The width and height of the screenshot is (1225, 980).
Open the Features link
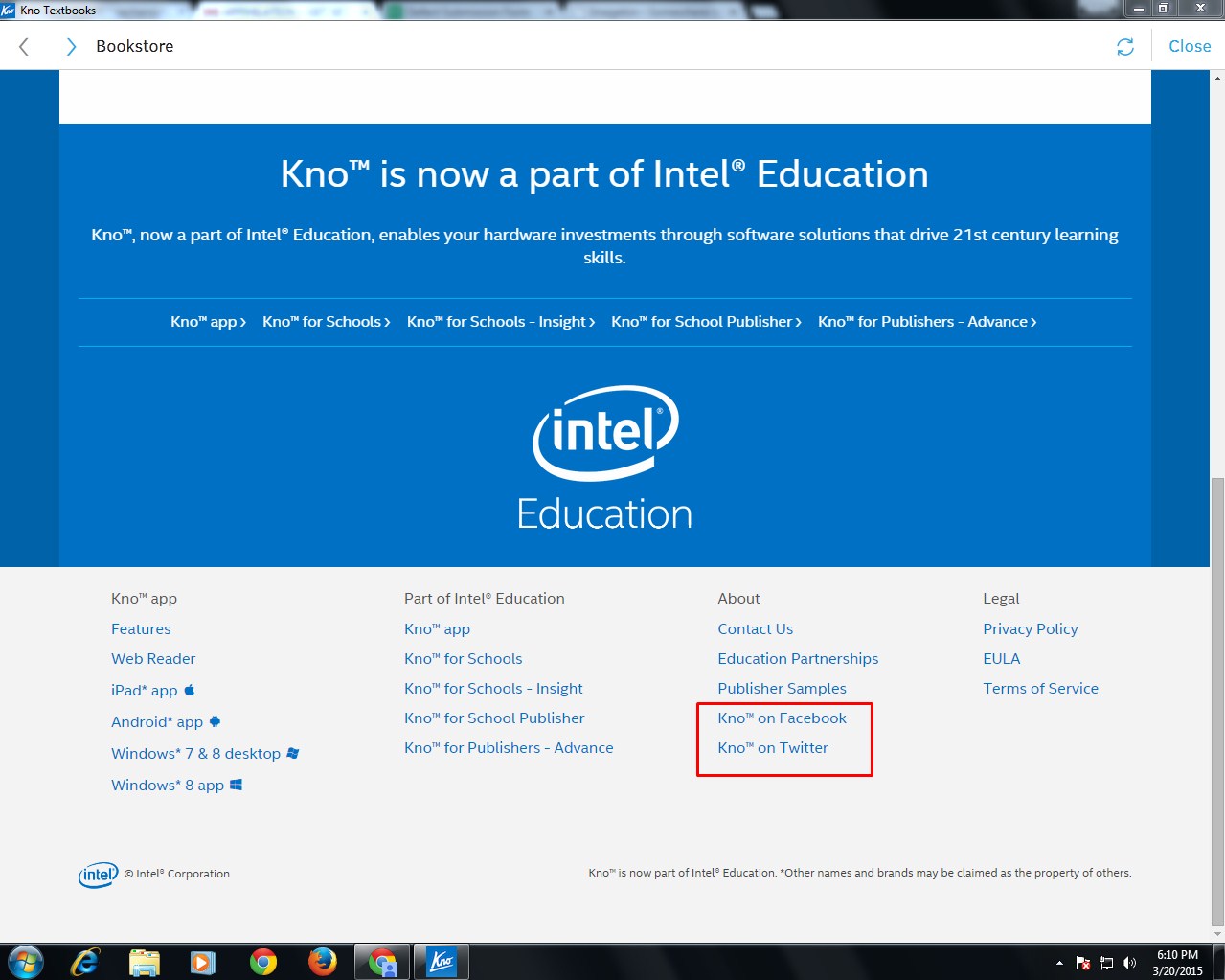click(x=141, y=629)
